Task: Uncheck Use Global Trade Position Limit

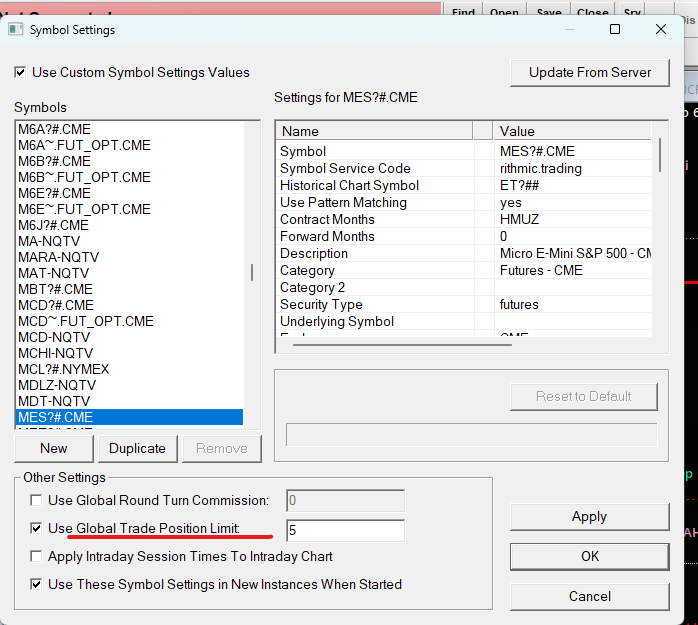Action: [37, 528]
